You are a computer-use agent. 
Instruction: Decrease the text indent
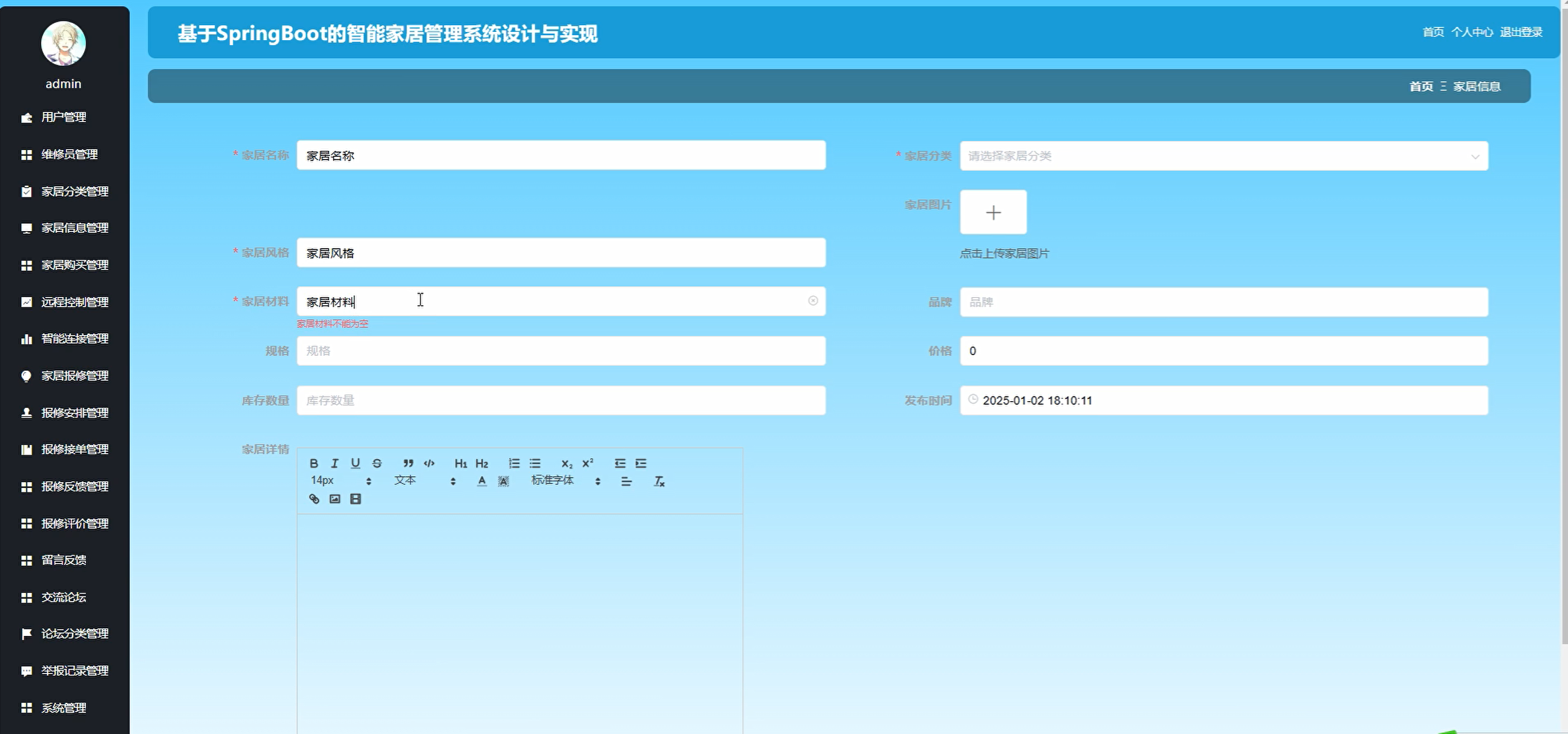coord(620,463)
